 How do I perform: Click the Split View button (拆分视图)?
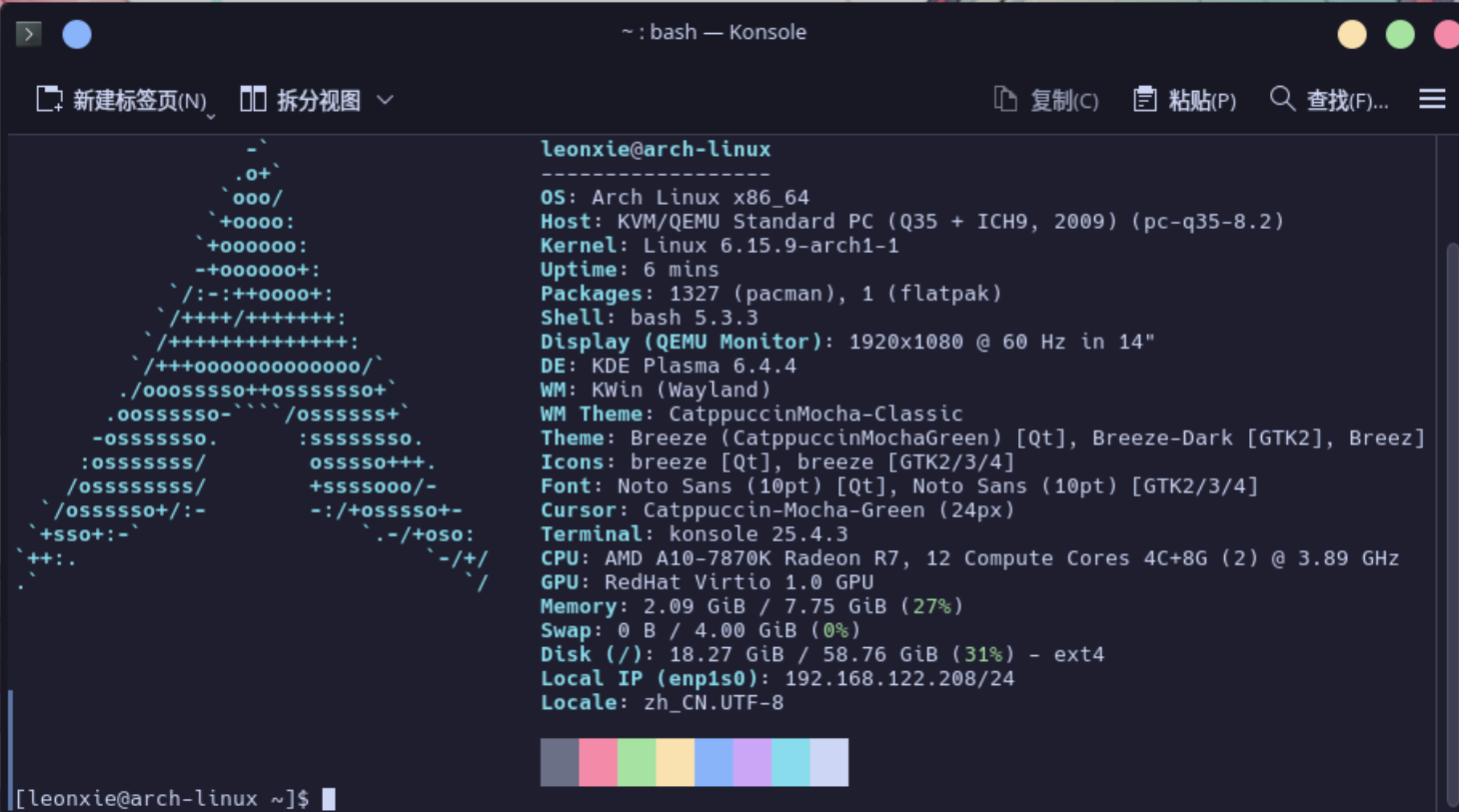tap(300, 100)
